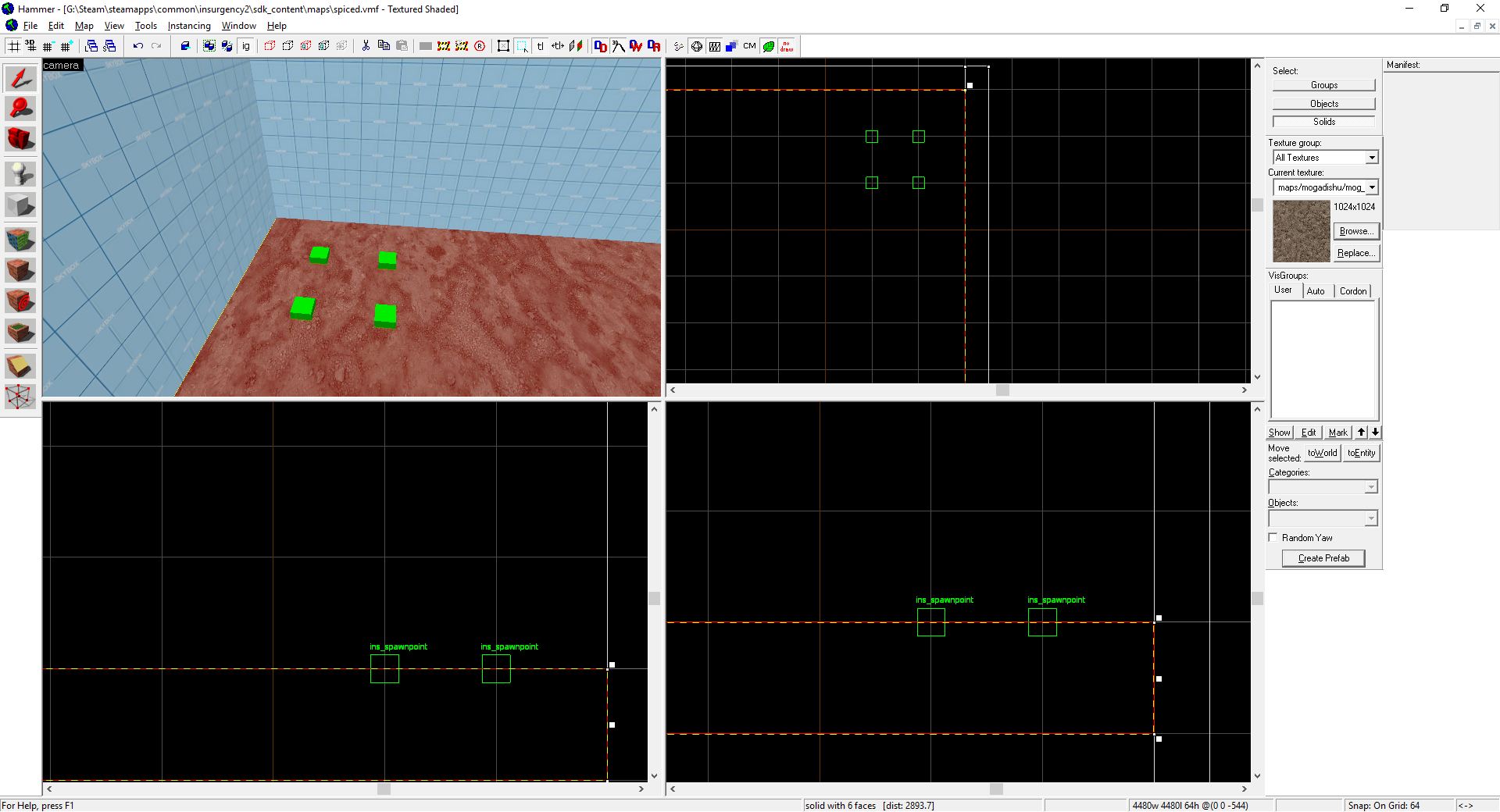The width and height of the screenshot is (1500, 812).
Task: Select the Camera tool
Action: coord(20,139)
